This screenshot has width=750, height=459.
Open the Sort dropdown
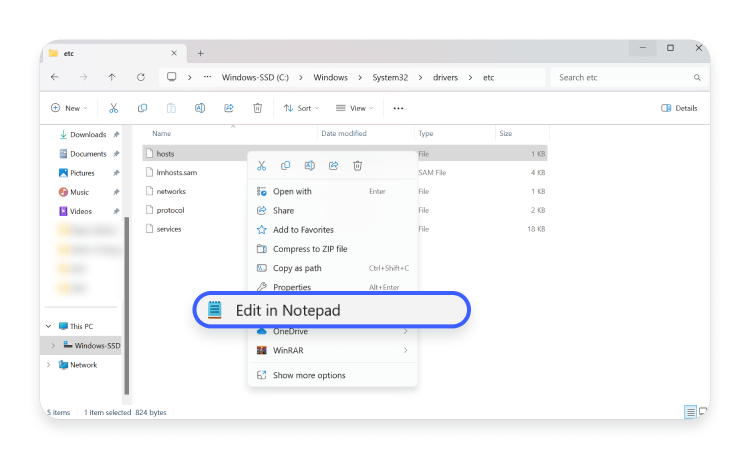click(x=301, y=109)
